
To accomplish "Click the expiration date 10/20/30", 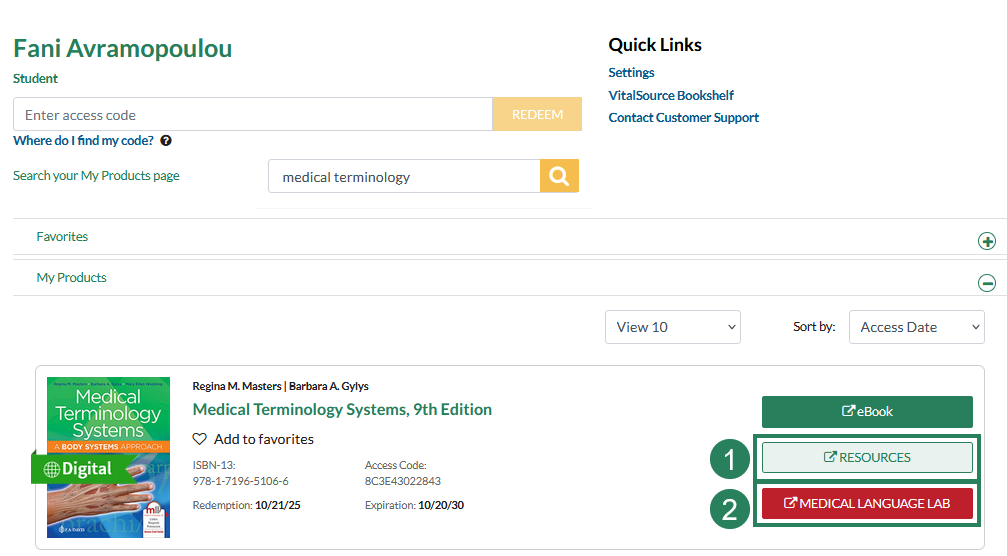I will point(441,505).
